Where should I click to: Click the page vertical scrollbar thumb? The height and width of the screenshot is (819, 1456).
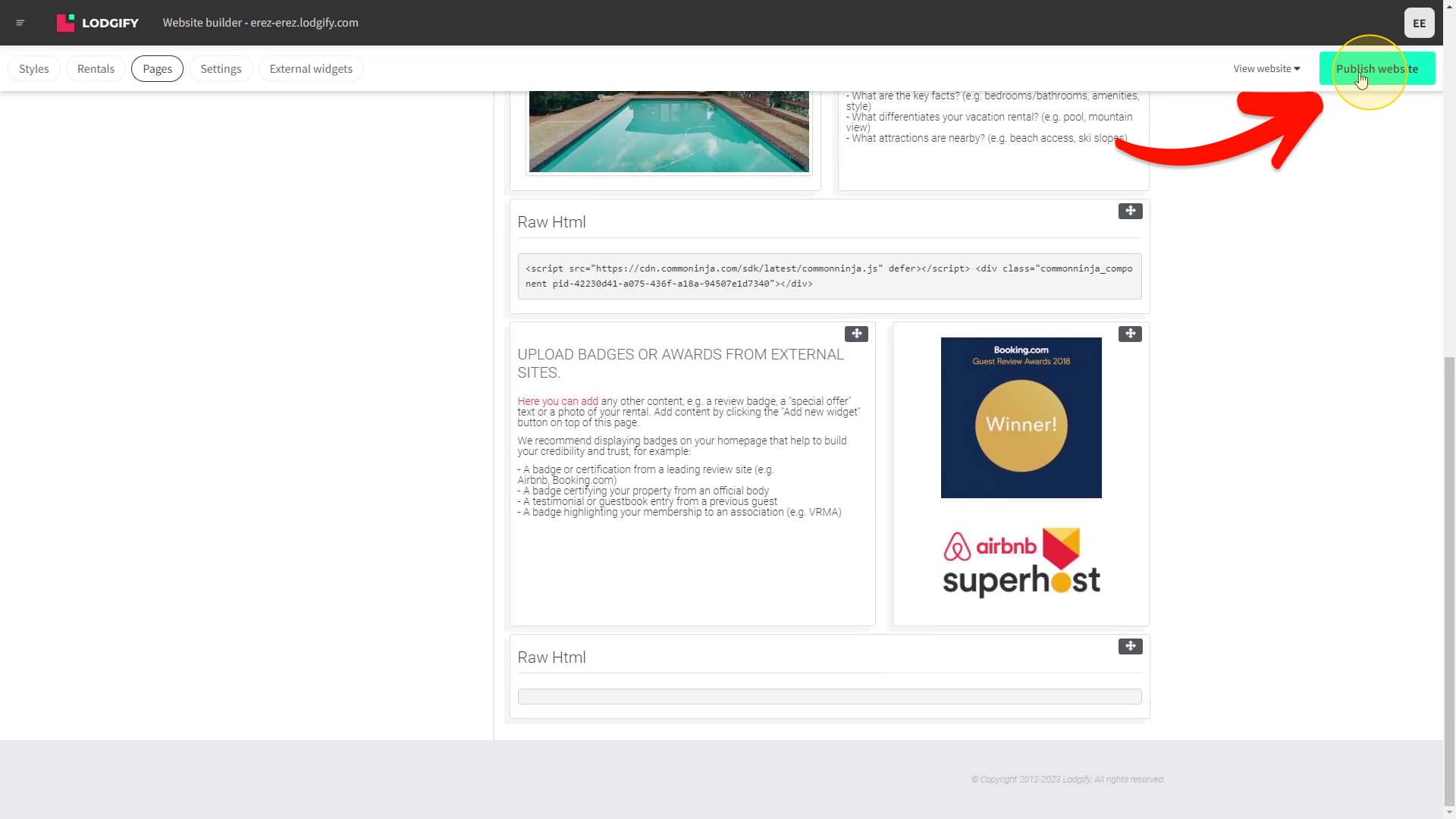coord(1449,580)
